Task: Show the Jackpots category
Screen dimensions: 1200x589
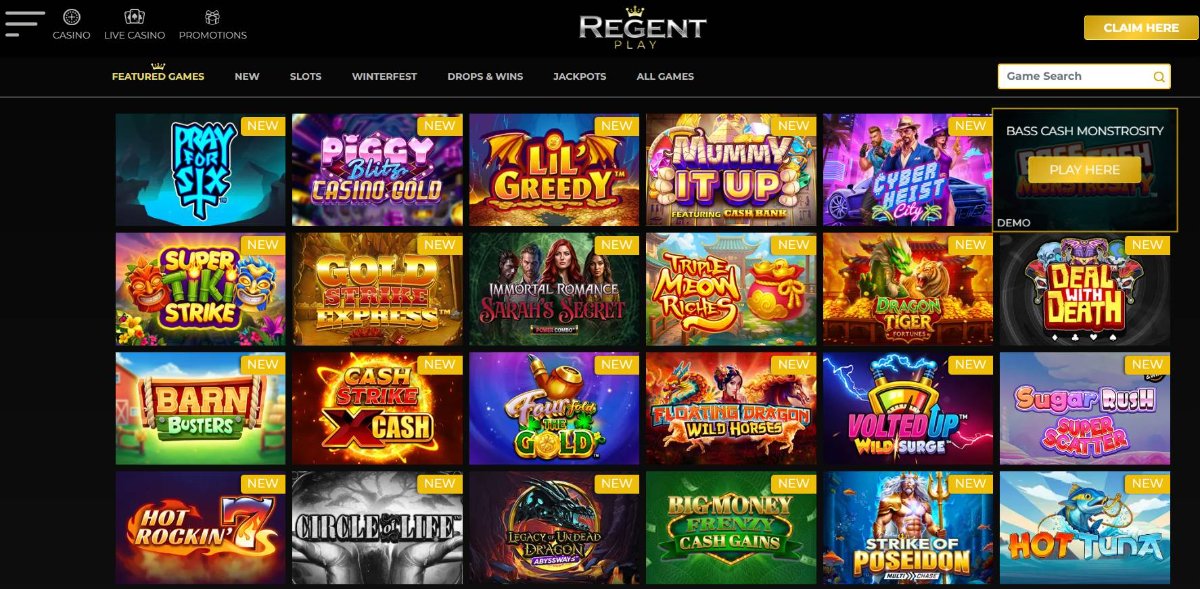Action: pyautogui.click(x=579, y=76)
